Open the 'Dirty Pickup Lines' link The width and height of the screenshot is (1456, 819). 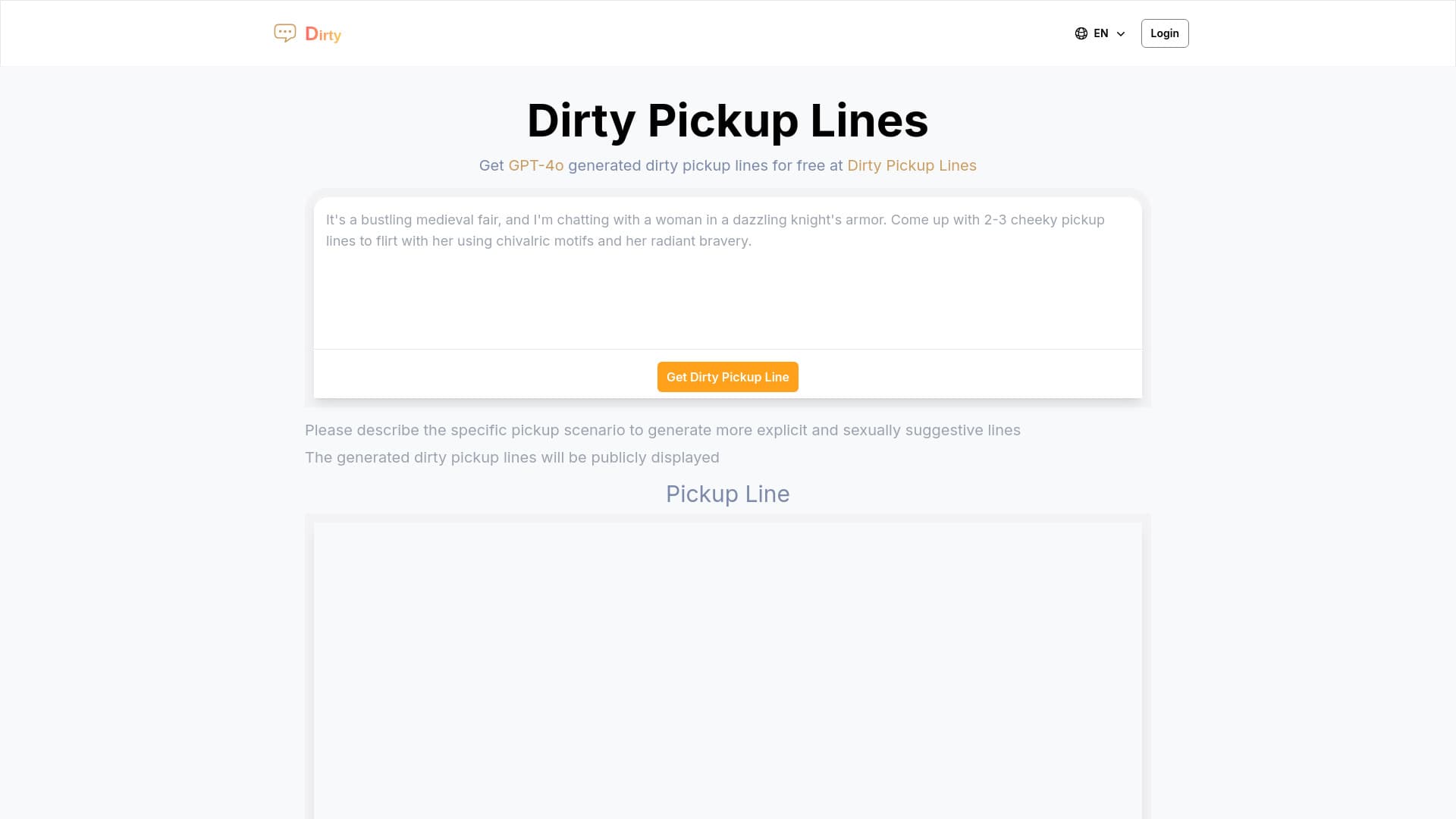click(912, 165)
